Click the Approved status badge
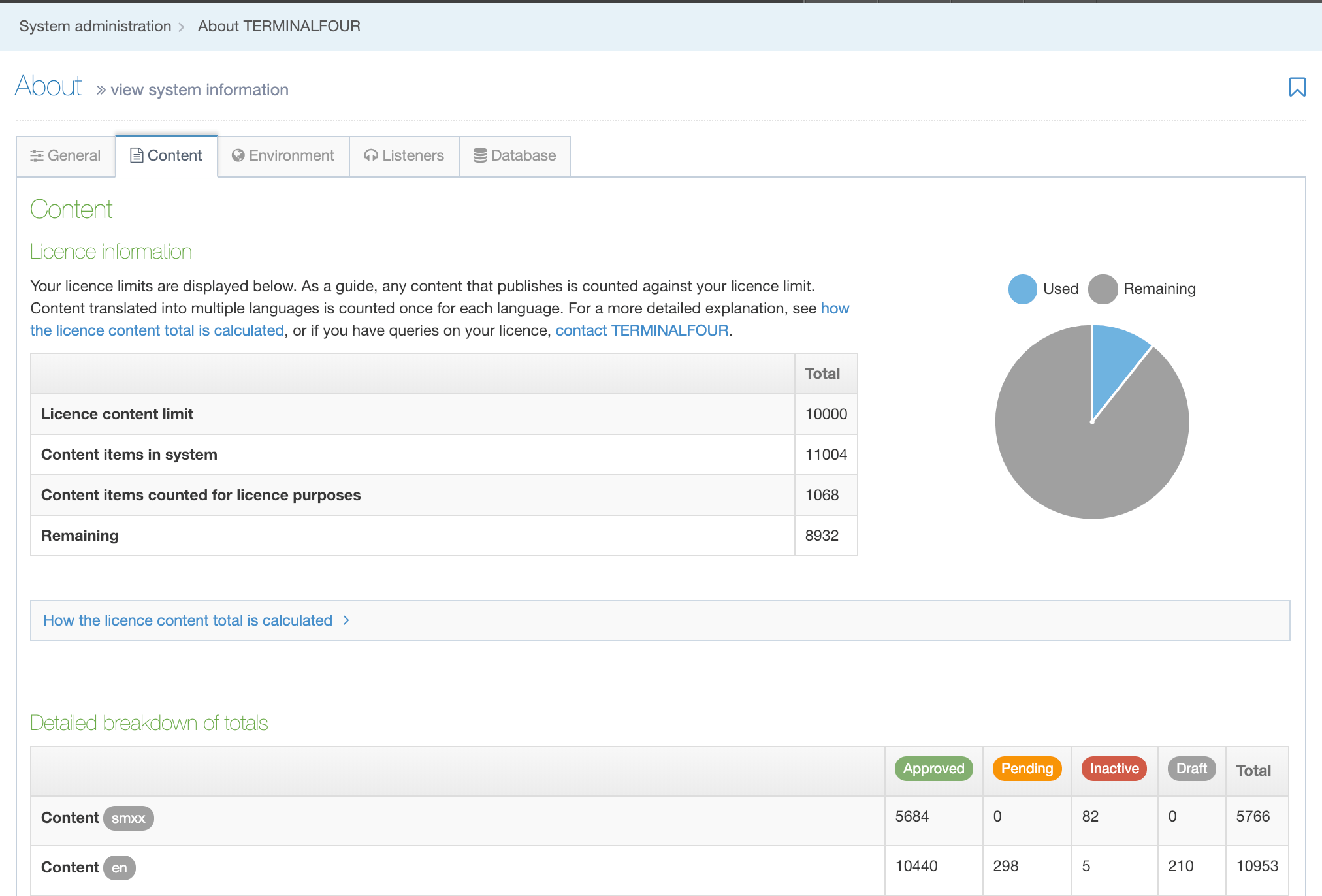This screenshot has height=896, width=1322. tap(933, 769)
